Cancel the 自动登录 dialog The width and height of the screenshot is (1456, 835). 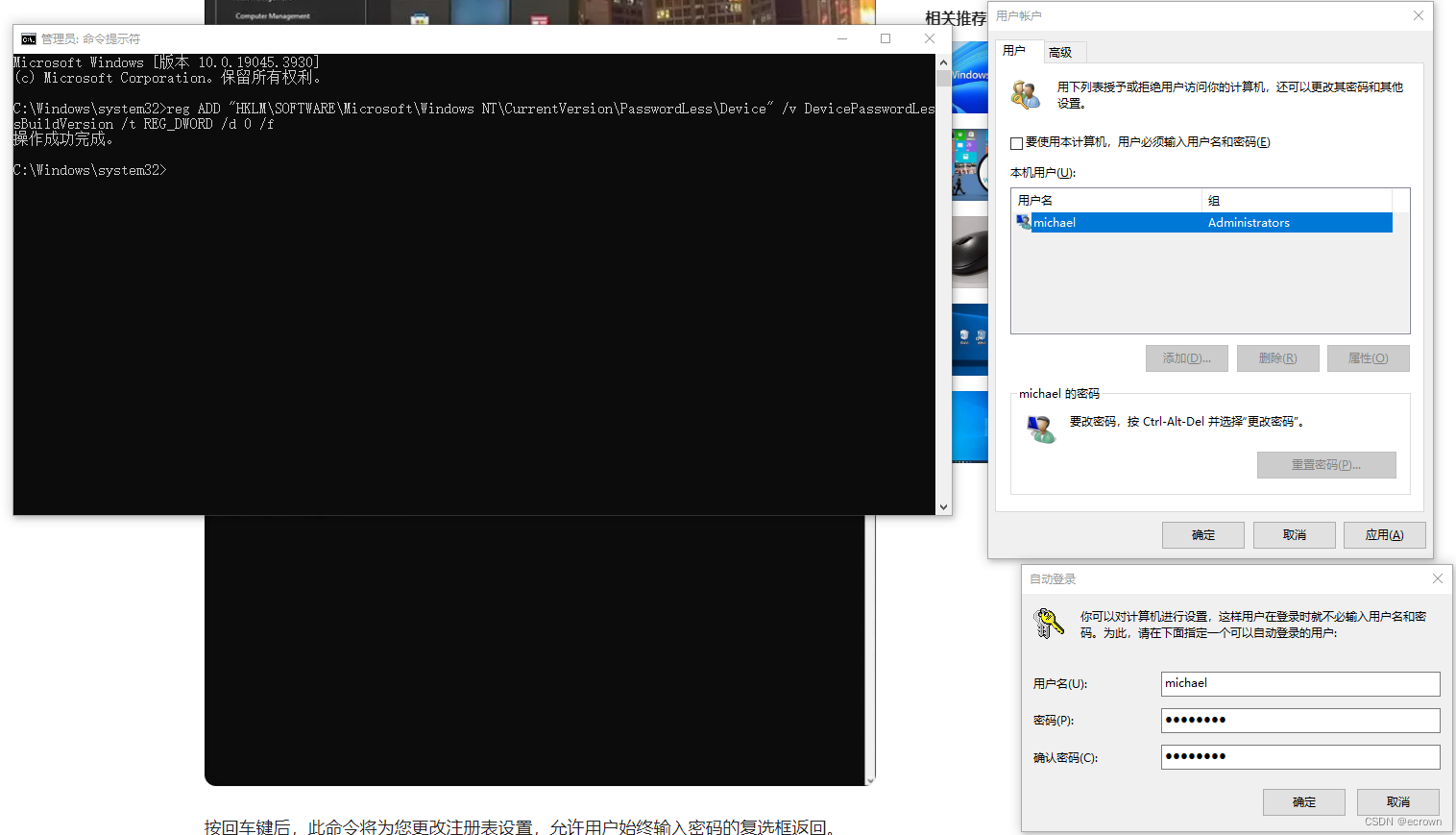(1397, 802)
